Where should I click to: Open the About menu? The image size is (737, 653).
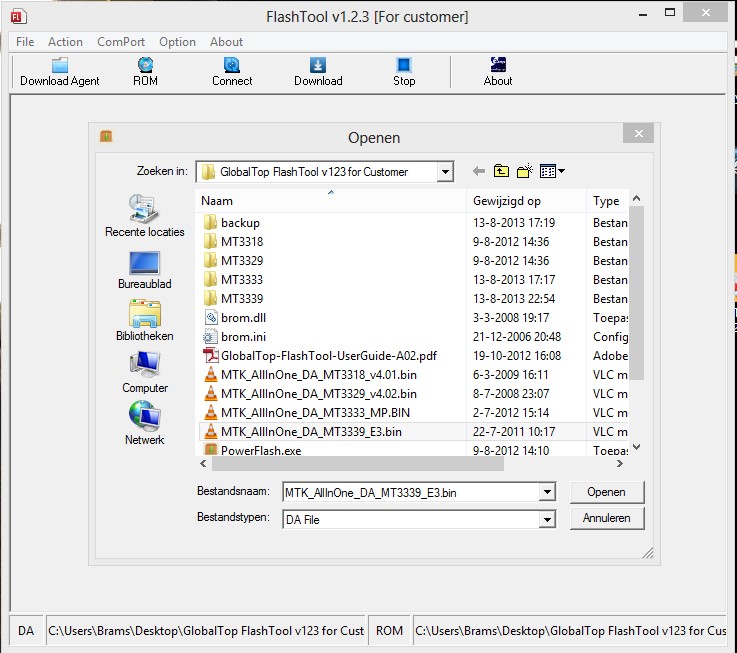tap(226, 42)
